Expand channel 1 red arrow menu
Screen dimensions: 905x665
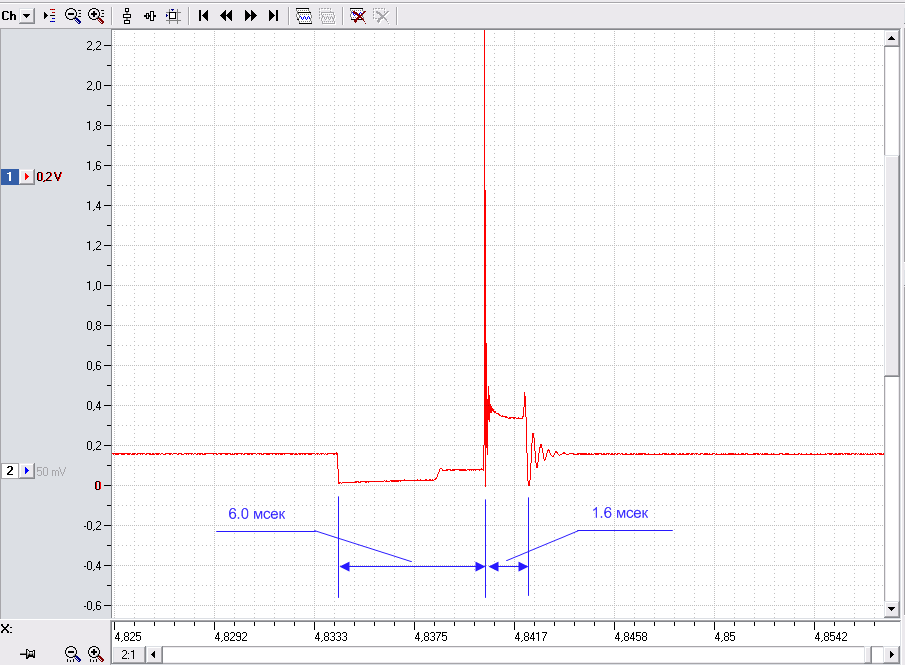pos(27,177)
